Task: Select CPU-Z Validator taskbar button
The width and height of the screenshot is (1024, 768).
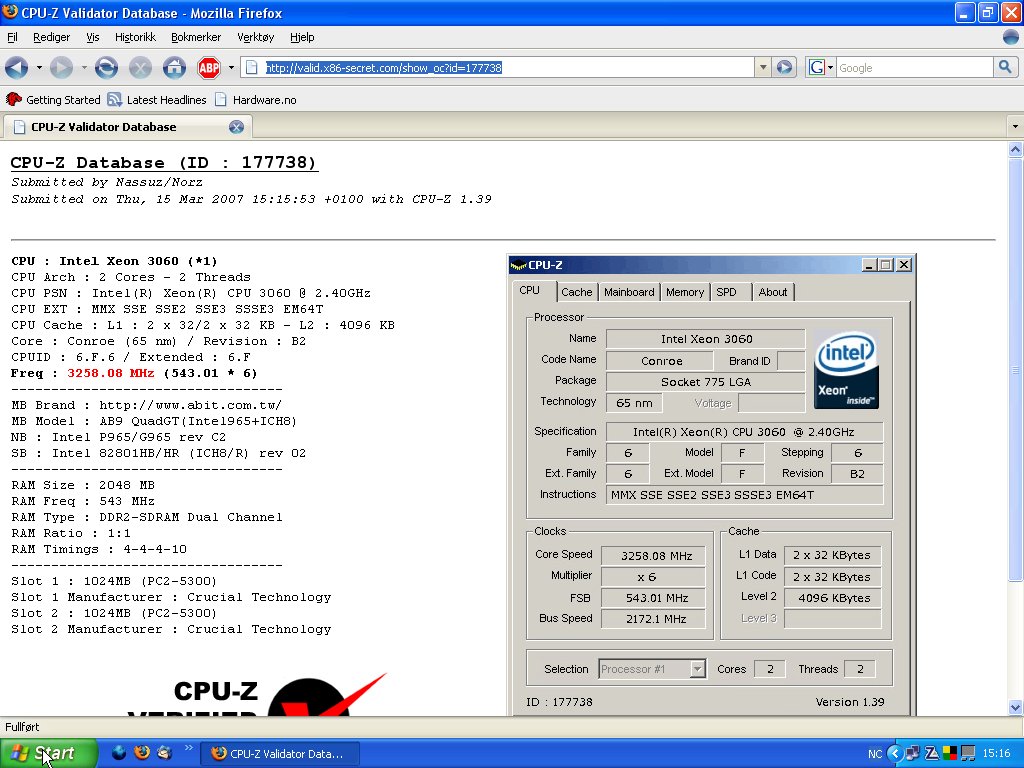Action: click(279, 754)
